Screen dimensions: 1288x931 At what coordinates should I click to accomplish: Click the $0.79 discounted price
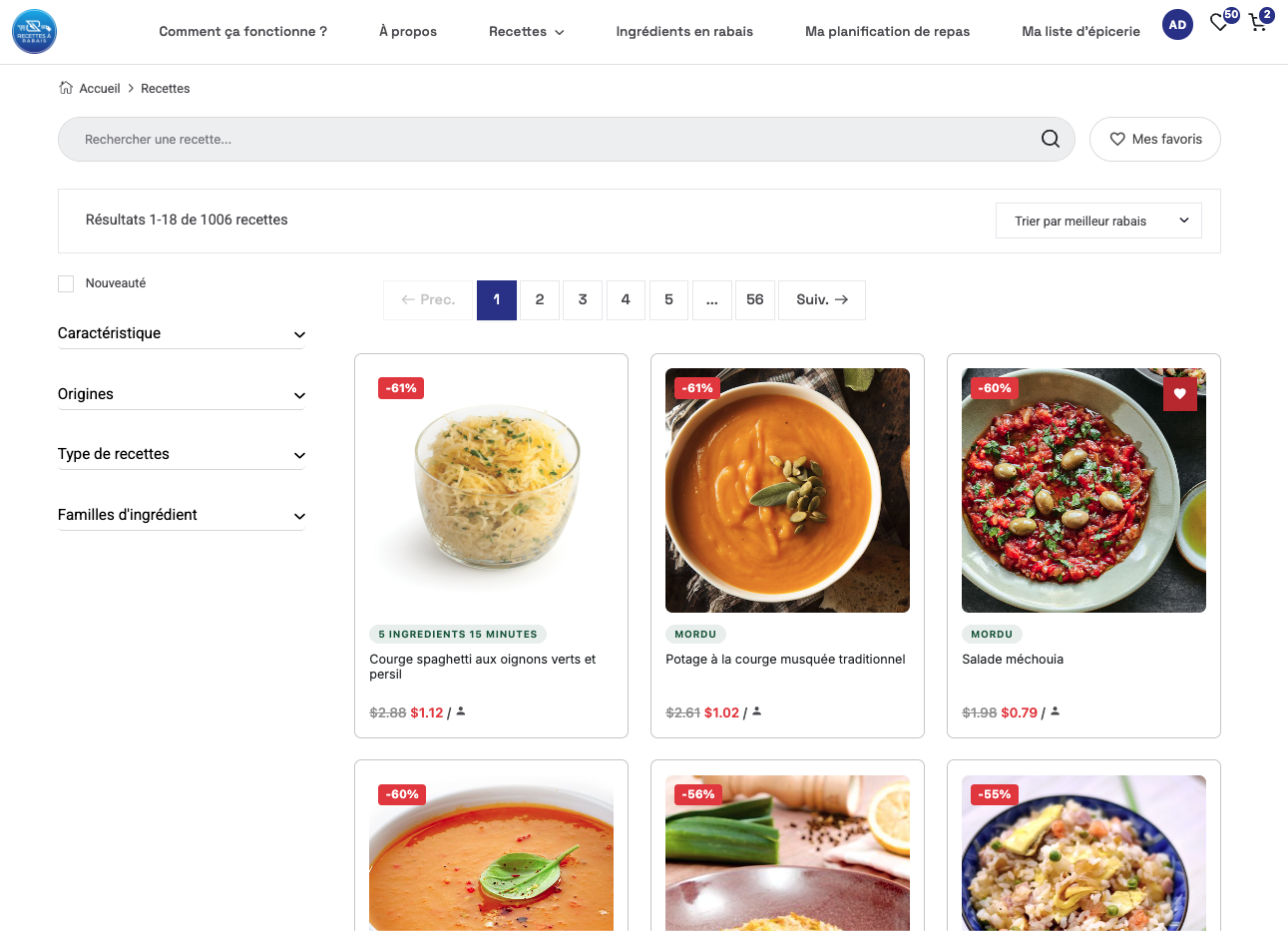1020,712
